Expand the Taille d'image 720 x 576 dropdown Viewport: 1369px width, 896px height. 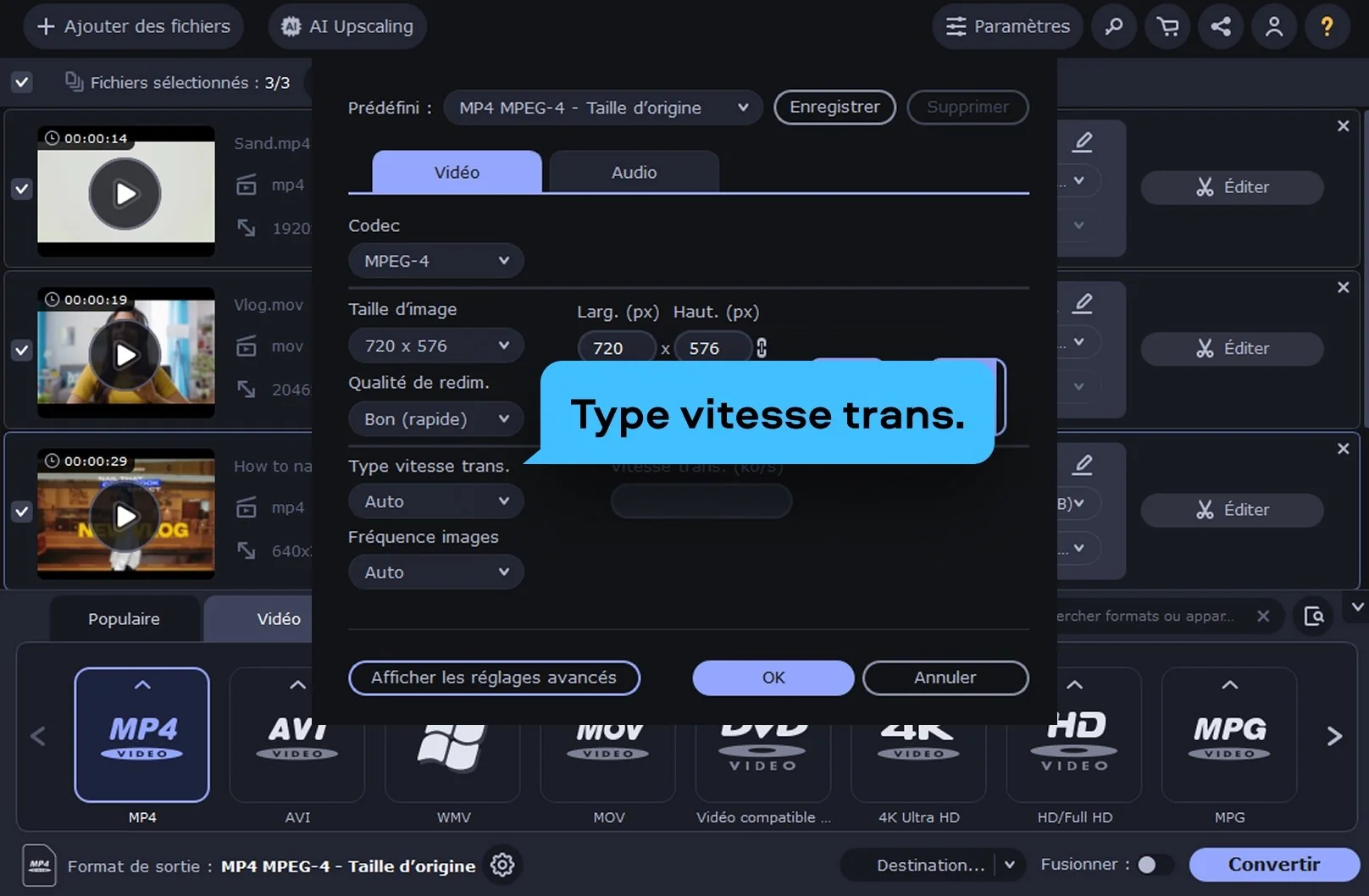435,346
